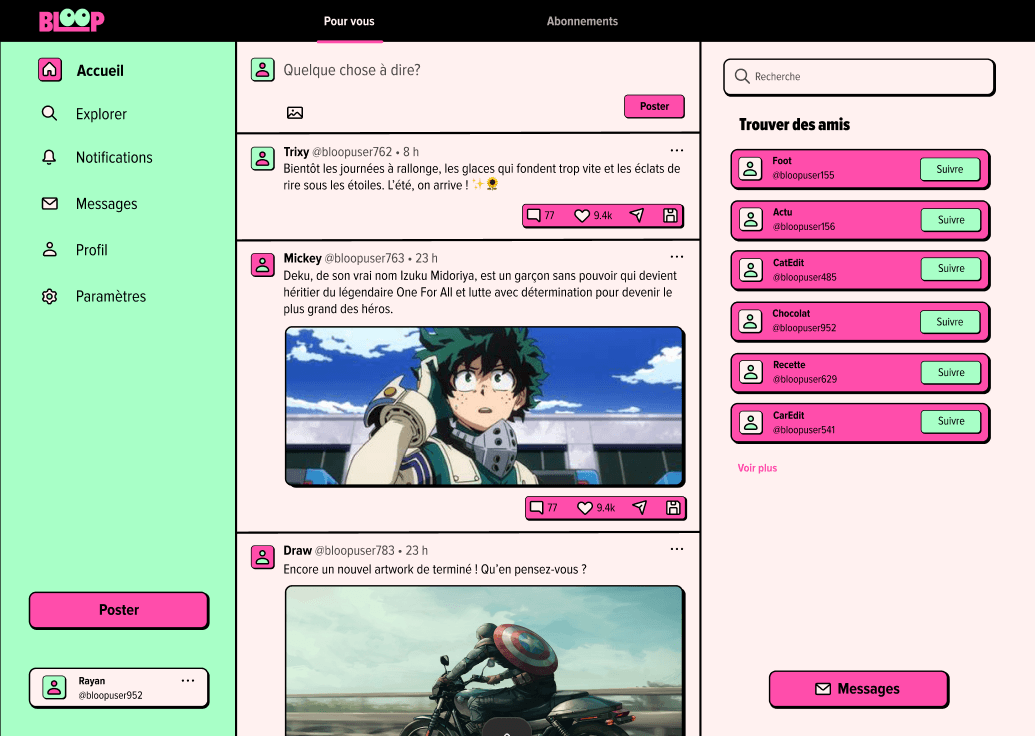Save Trixy's post using the save icon
This screenshot has height=736, width=1035.
pyautogui.click(x=670, y=215)
